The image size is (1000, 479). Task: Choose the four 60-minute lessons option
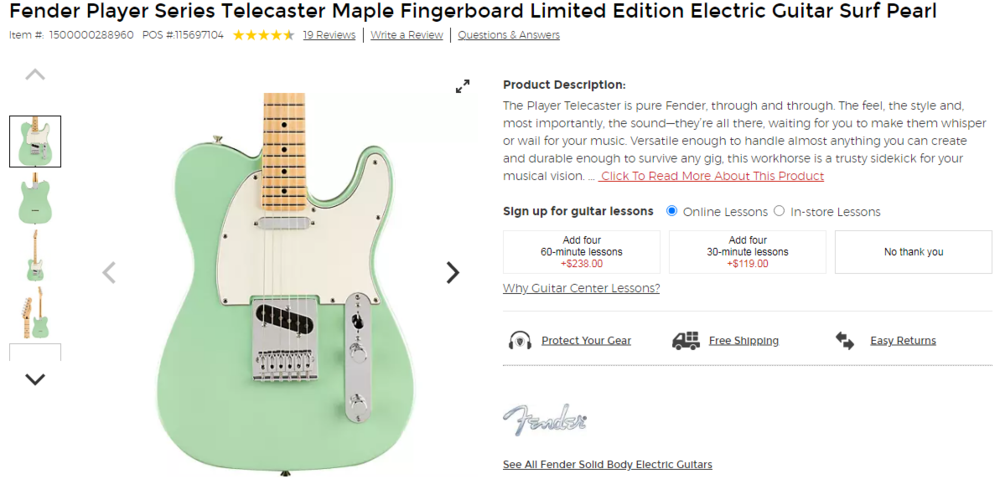[x=581, y=252]
